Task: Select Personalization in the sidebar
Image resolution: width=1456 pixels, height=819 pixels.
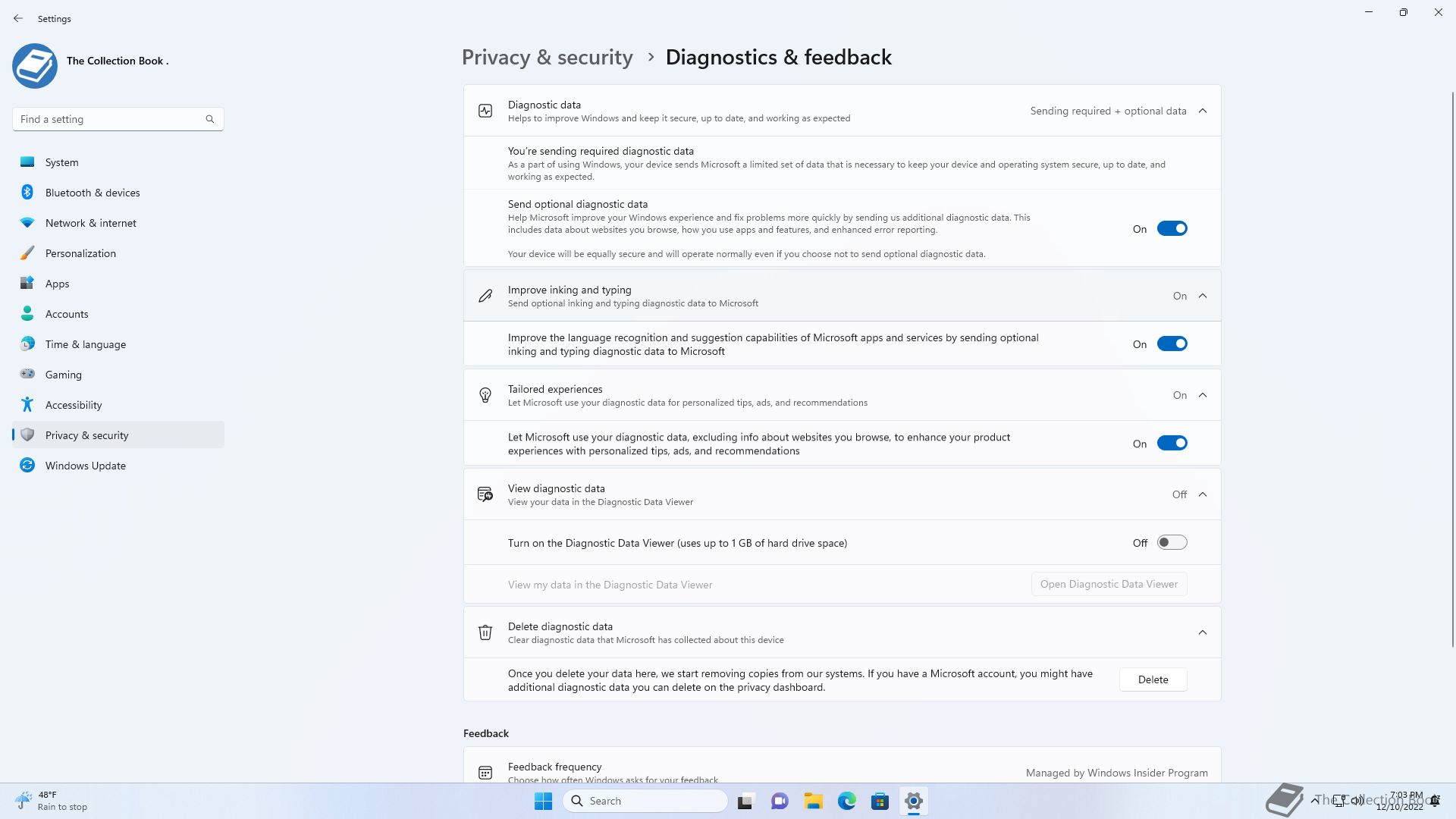Action: coord(118,253)
